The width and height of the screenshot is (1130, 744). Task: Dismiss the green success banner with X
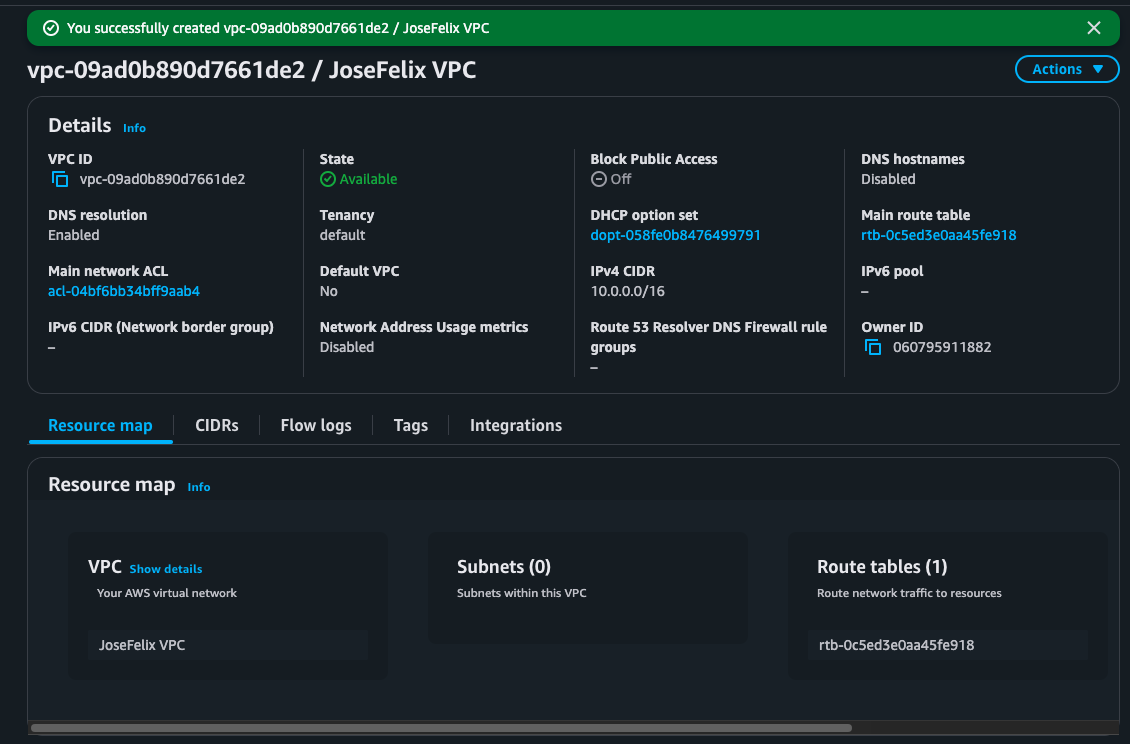[1093, 28]
